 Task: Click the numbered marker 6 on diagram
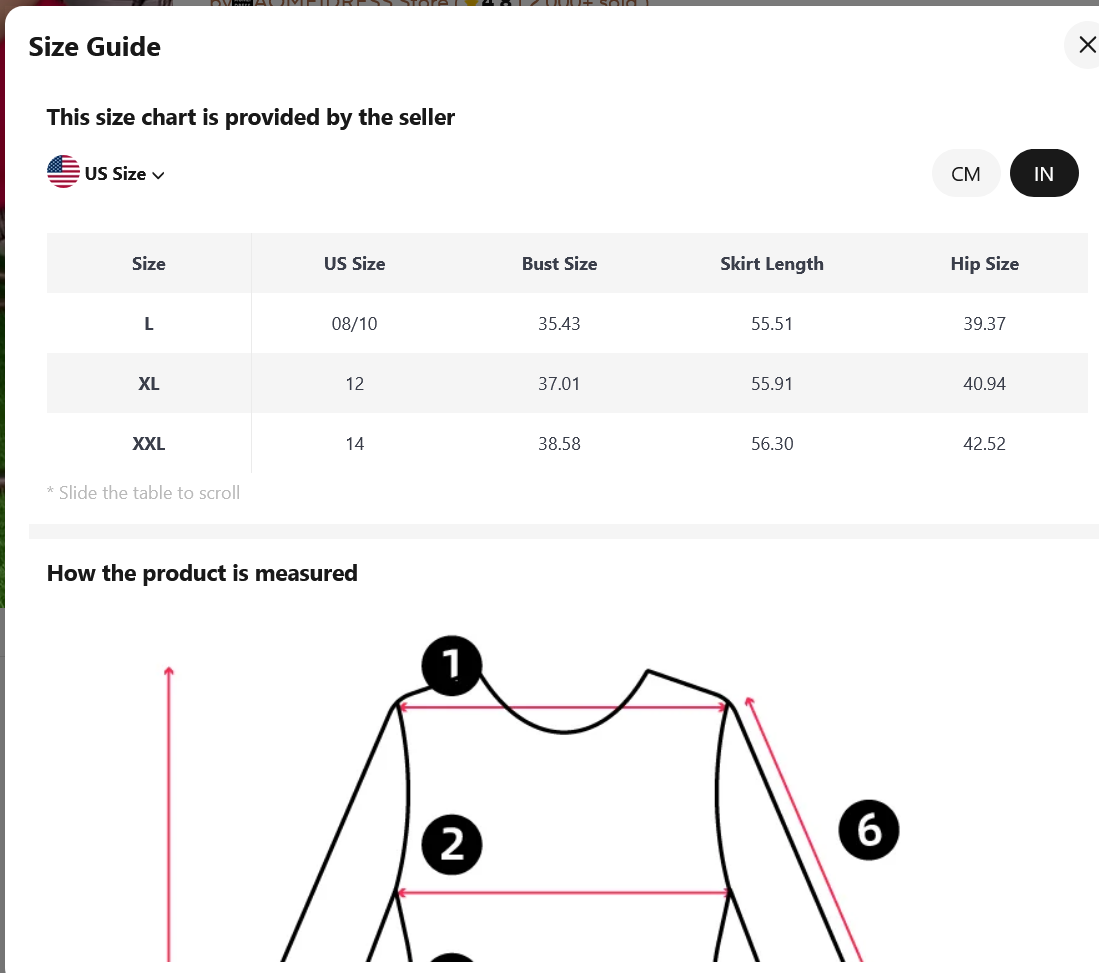pos(869,830)
